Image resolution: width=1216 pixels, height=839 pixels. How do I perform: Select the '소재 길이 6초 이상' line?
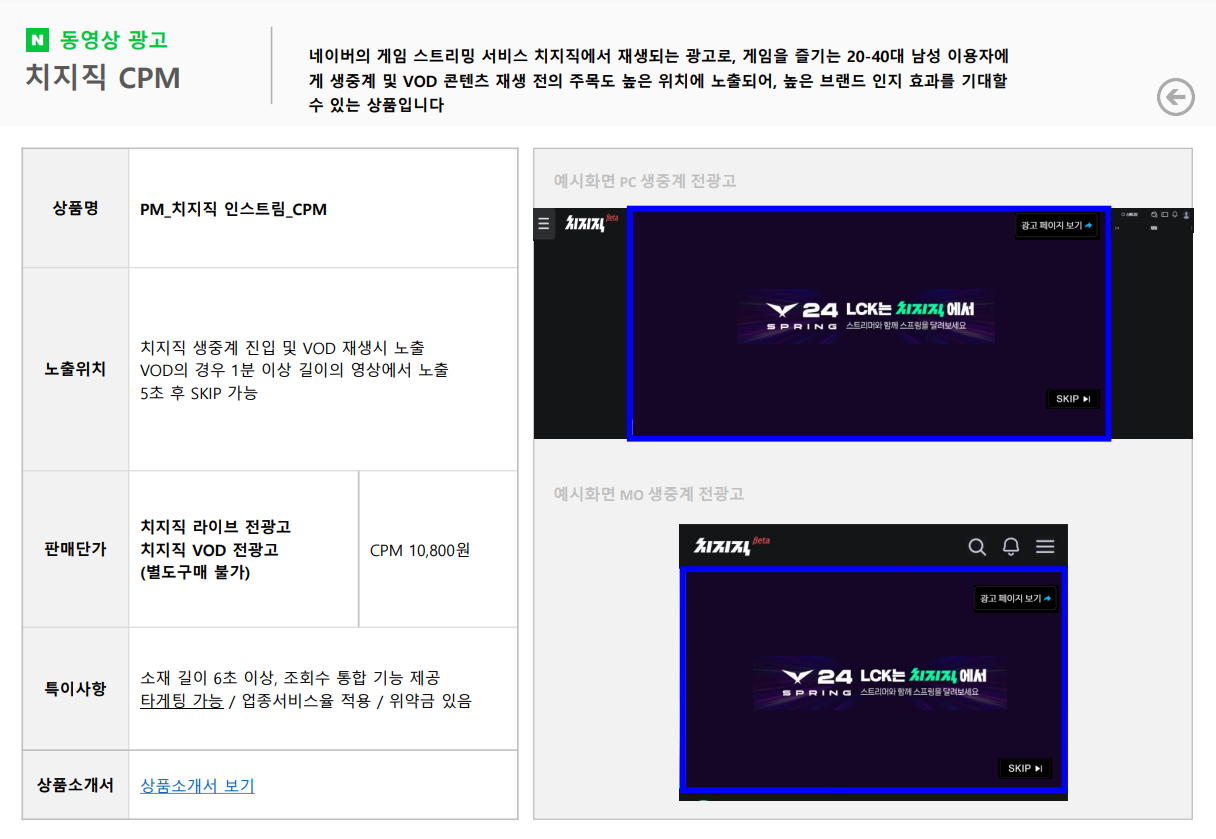(291, 677)
